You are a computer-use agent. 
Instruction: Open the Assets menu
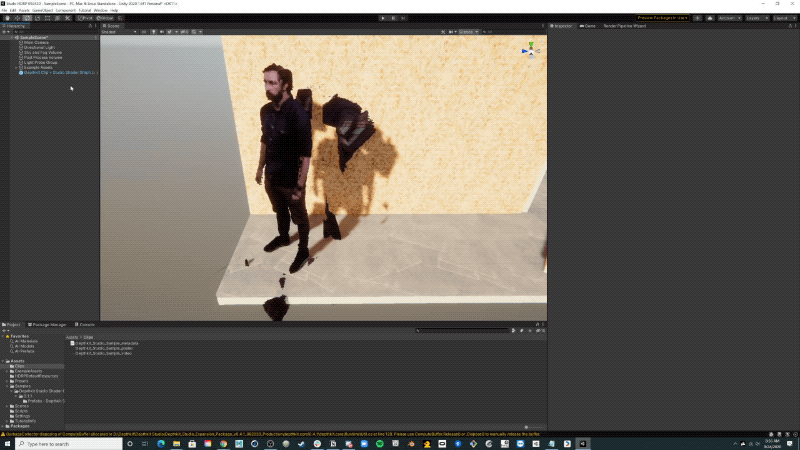click(x=24, y=10)
